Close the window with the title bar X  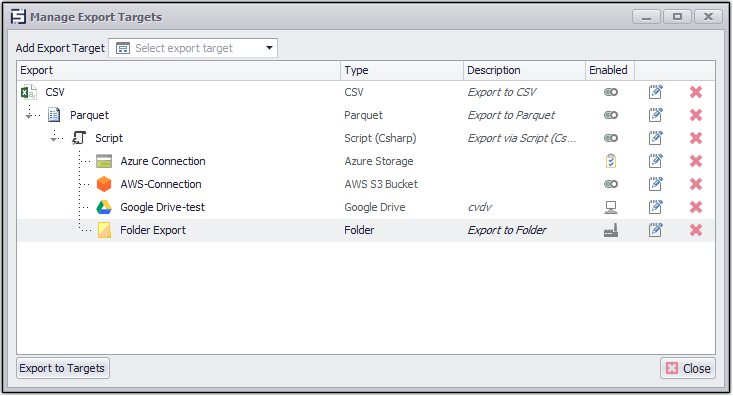[708, 17]
